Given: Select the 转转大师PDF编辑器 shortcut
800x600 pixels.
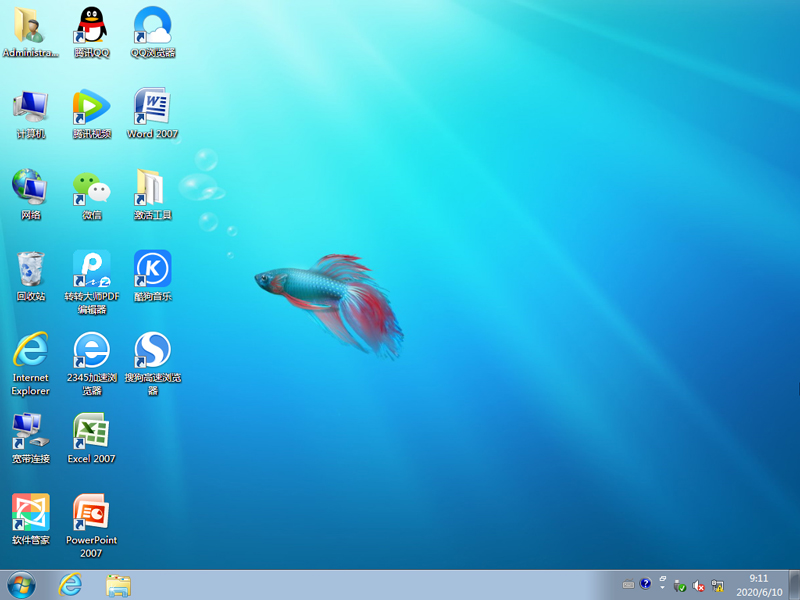Looking at the screenshot, I should click(92, 269).
